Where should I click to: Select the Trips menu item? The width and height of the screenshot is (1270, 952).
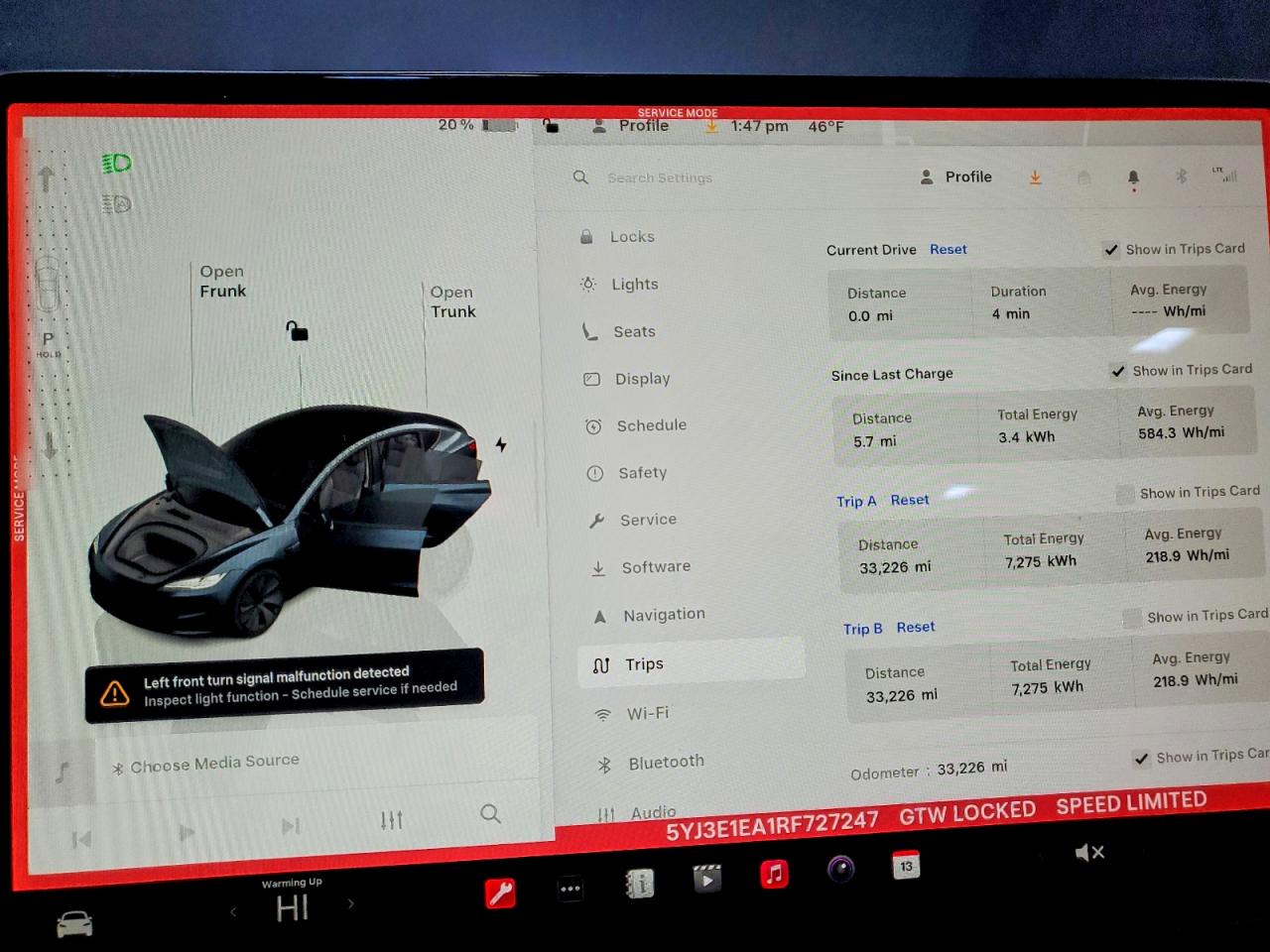click(x=692, y=663)
